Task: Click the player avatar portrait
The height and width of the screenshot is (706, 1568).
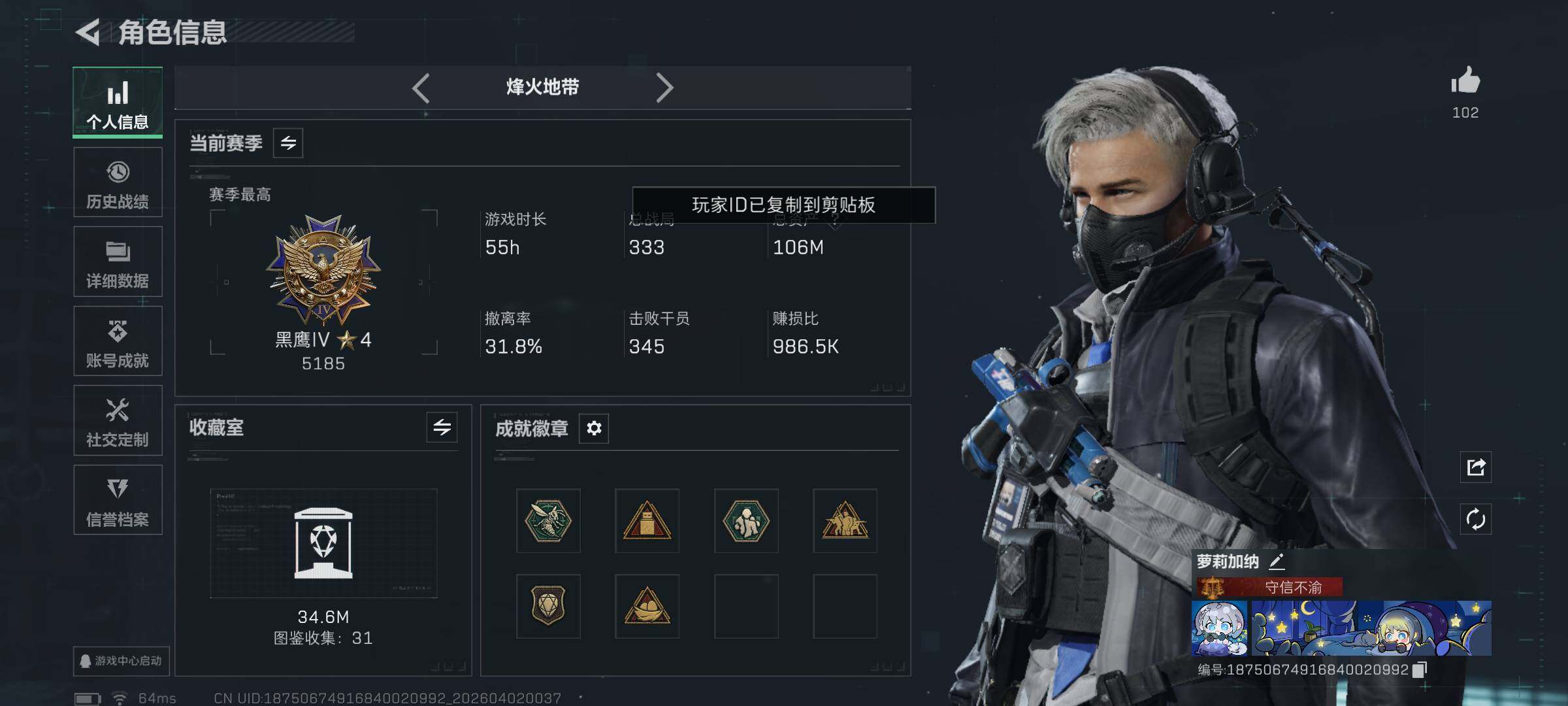Action: [x=1219, y=628]
